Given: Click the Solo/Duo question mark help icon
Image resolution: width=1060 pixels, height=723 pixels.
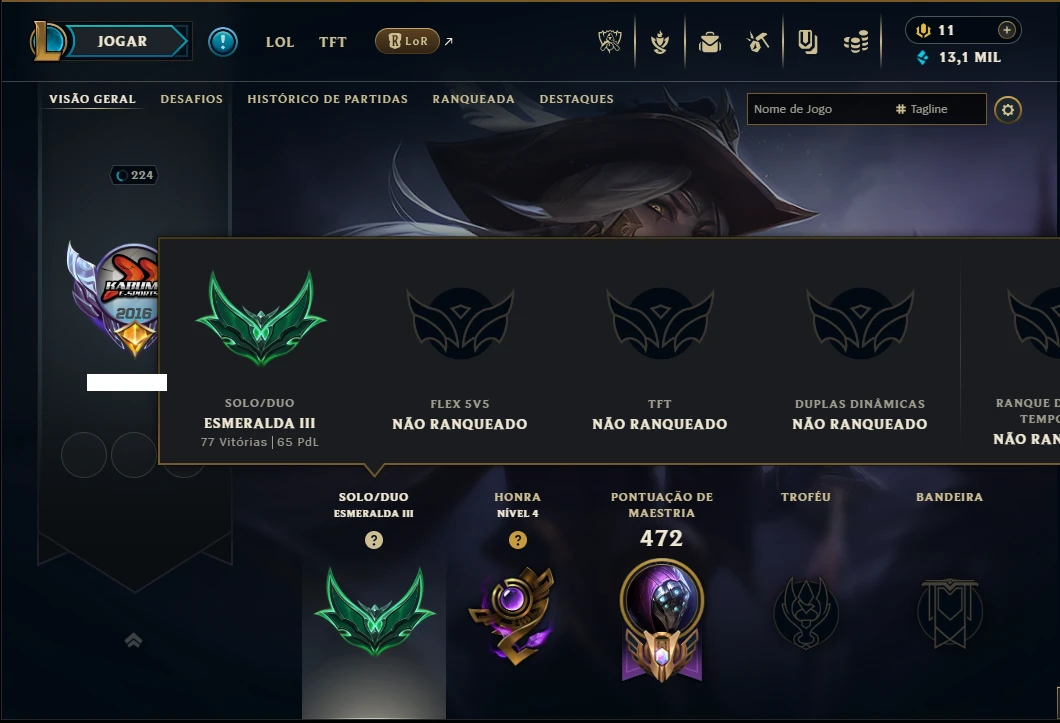Looking at the screenshot, I should (x=374, y=540).
